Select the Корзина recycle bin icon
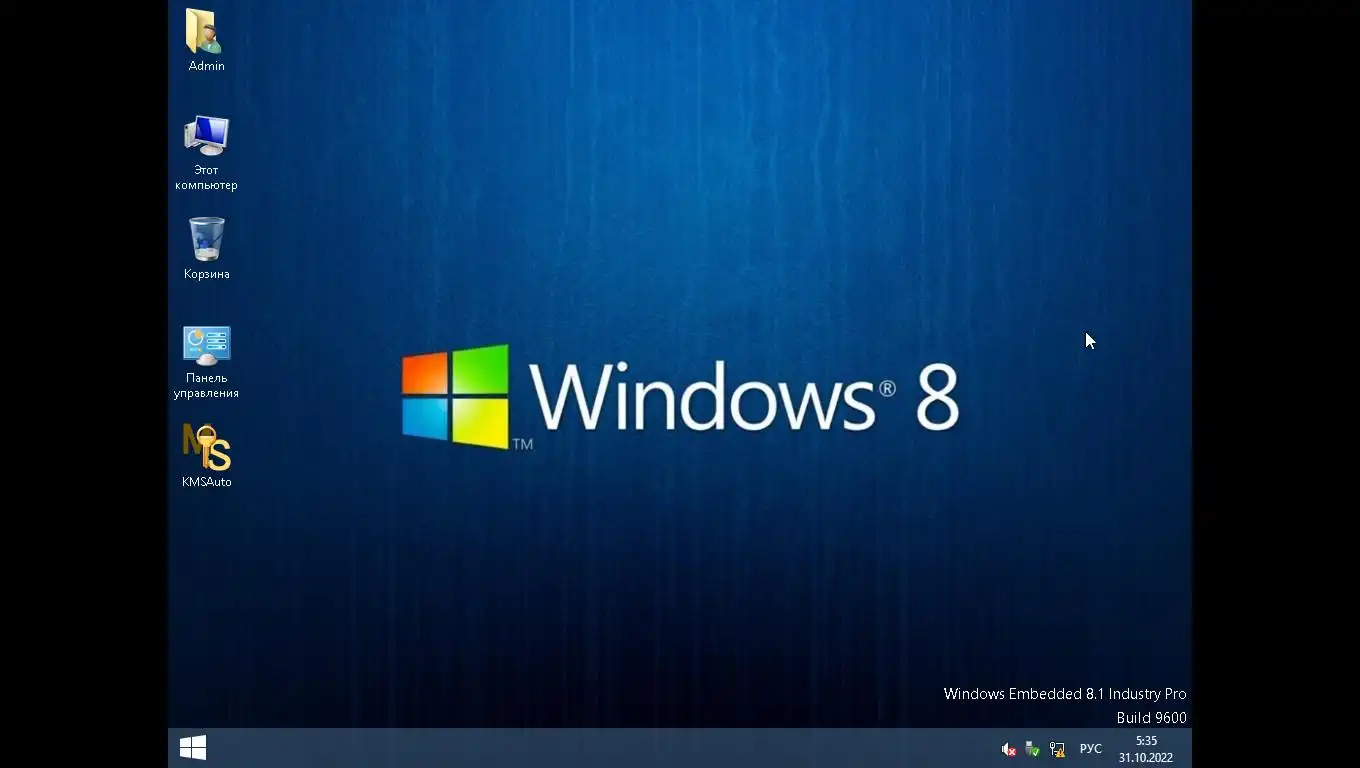 click(206, 248)
